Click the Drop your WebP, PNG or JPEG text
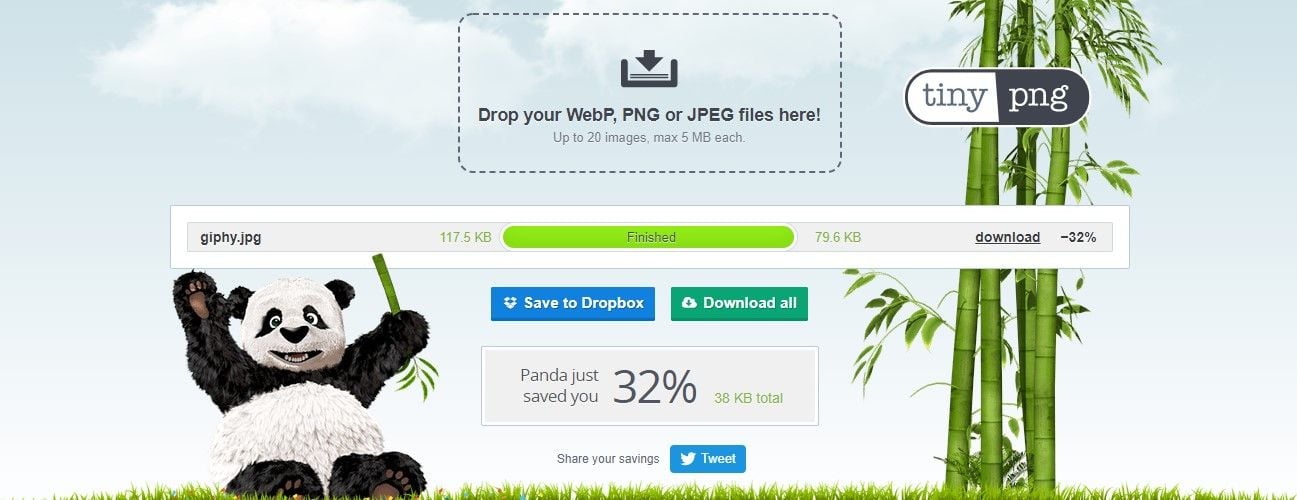Screen dimensions: 1297x500 click(x=649, y=115)
